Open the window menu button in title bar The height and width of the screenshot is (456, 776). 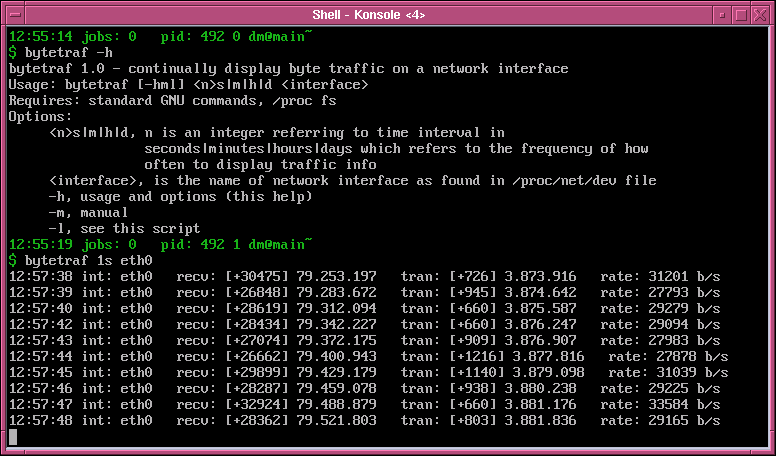click(15, 15)
